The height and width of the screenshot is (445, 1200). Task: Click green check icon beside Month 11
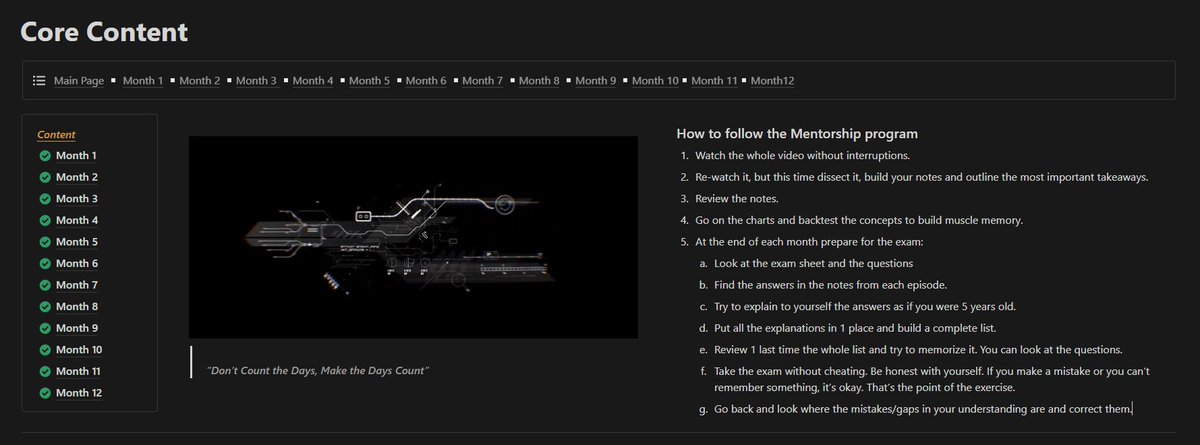tap(45, 371)
